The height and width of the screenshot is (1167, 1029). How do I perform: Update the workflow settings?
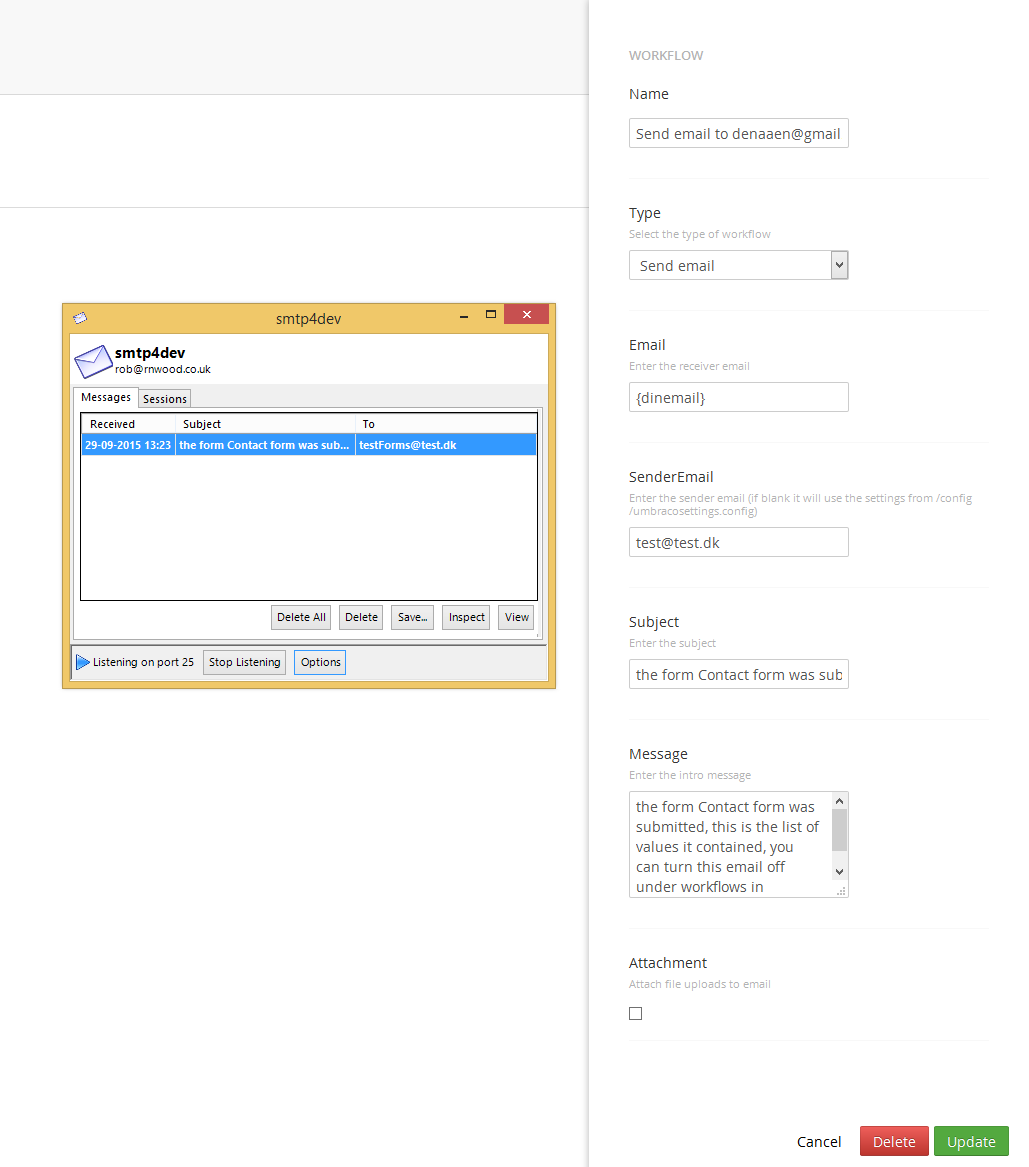(x=972, y=1141)
